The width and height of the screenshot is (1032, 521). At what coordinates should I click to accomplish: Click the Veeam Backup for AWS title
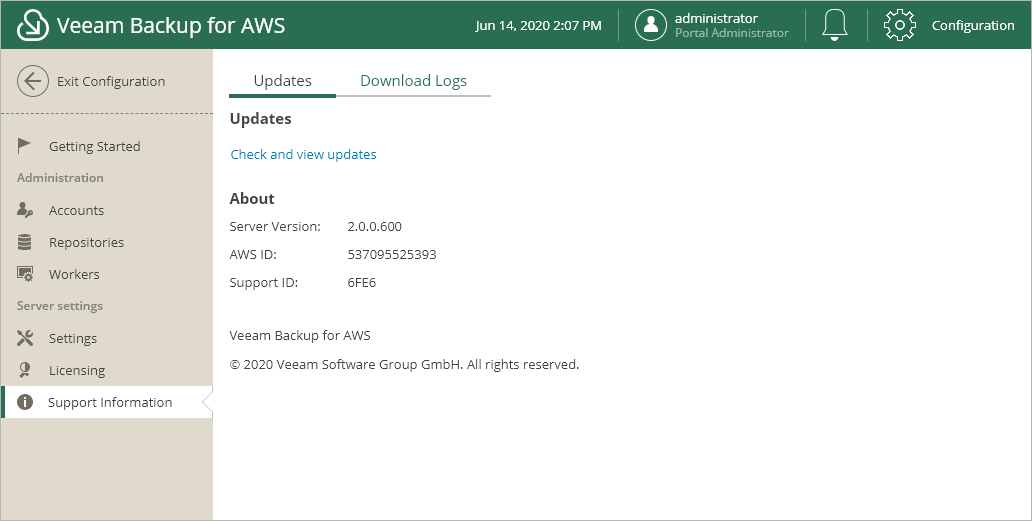171,26
